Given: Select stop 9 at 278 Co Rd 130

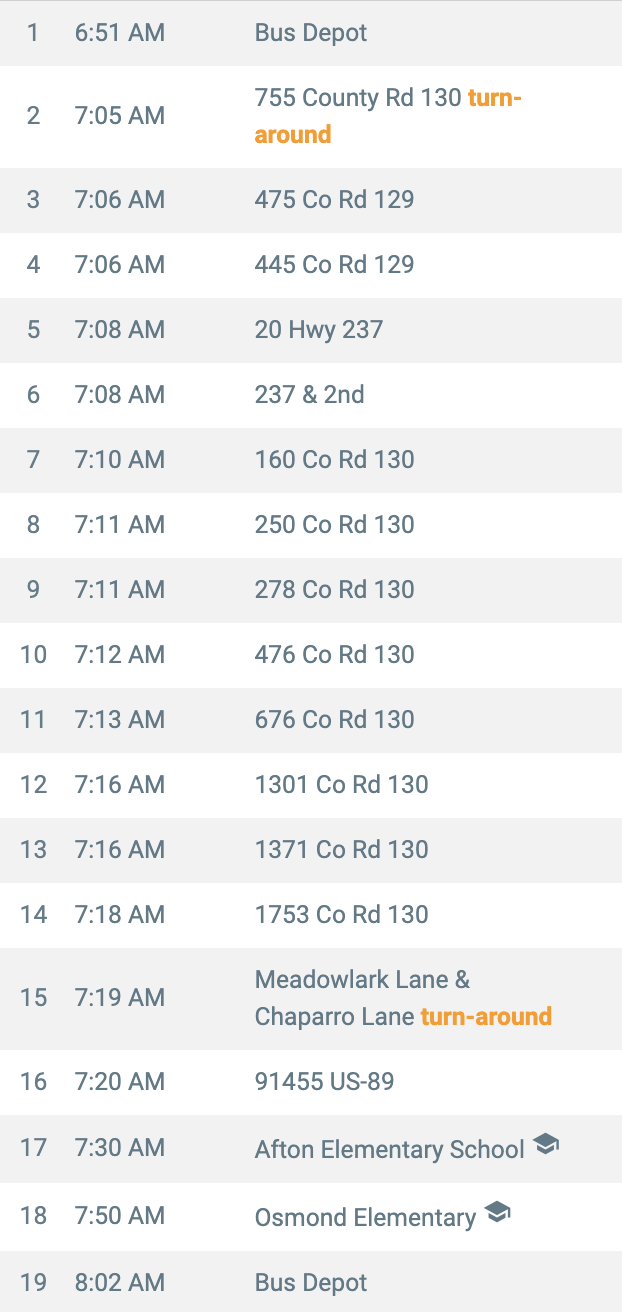Looking at the screenshot, I should click(311, 590).
